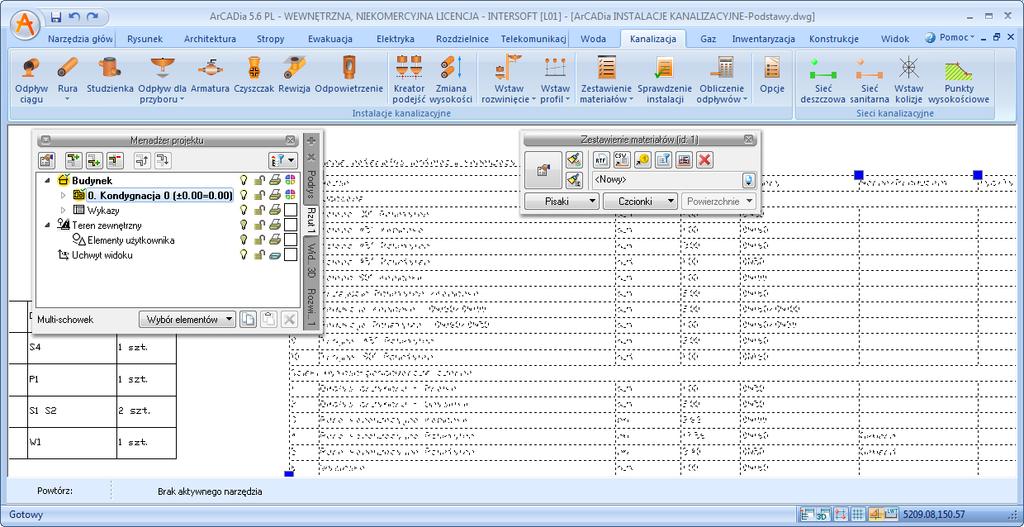
Task: Open Zestawienie materiałów ribbon dropdown
Action: point(632,100)
